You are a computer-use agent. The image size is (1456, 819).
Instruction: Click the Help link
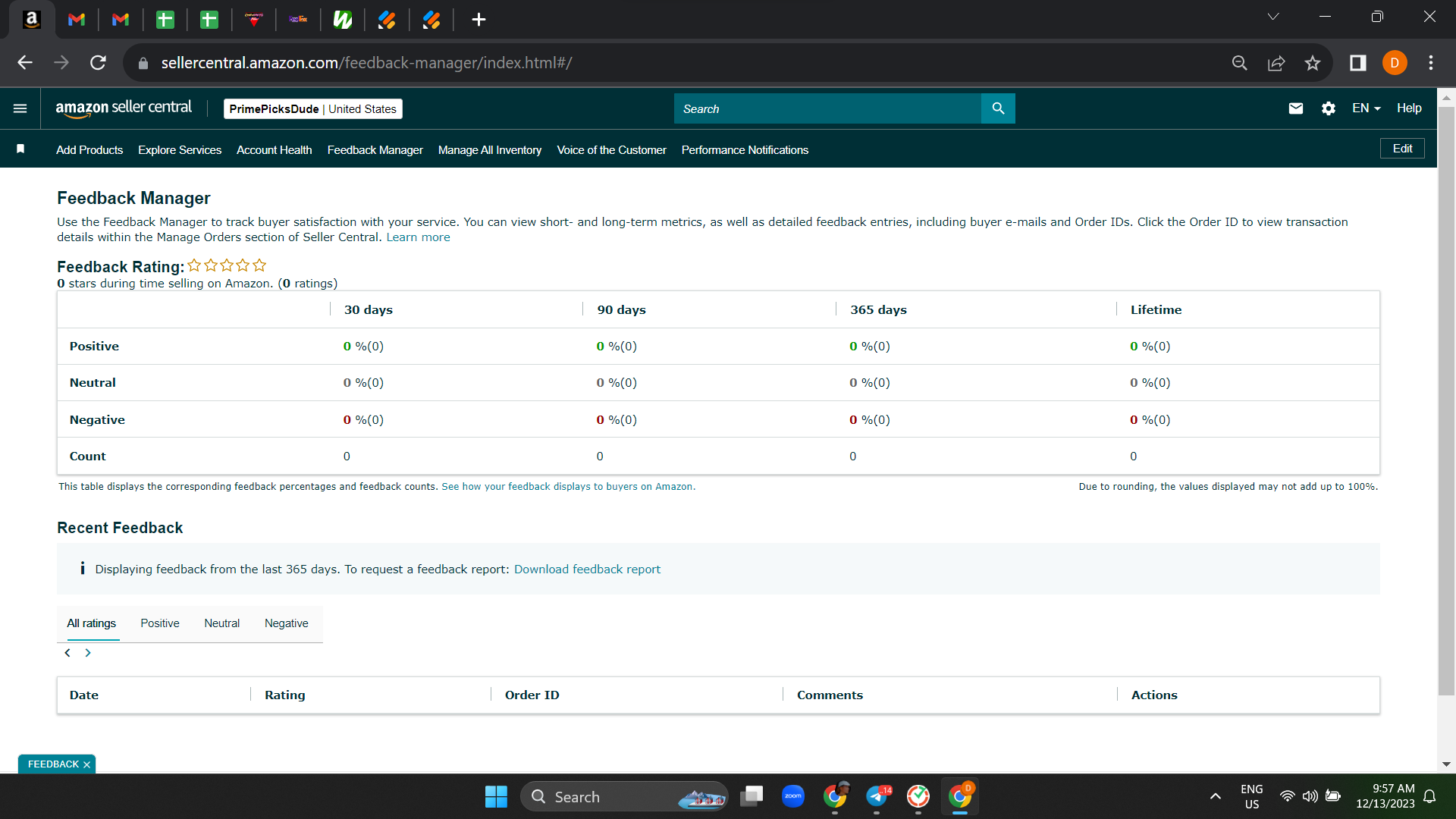coord(1409,108)
